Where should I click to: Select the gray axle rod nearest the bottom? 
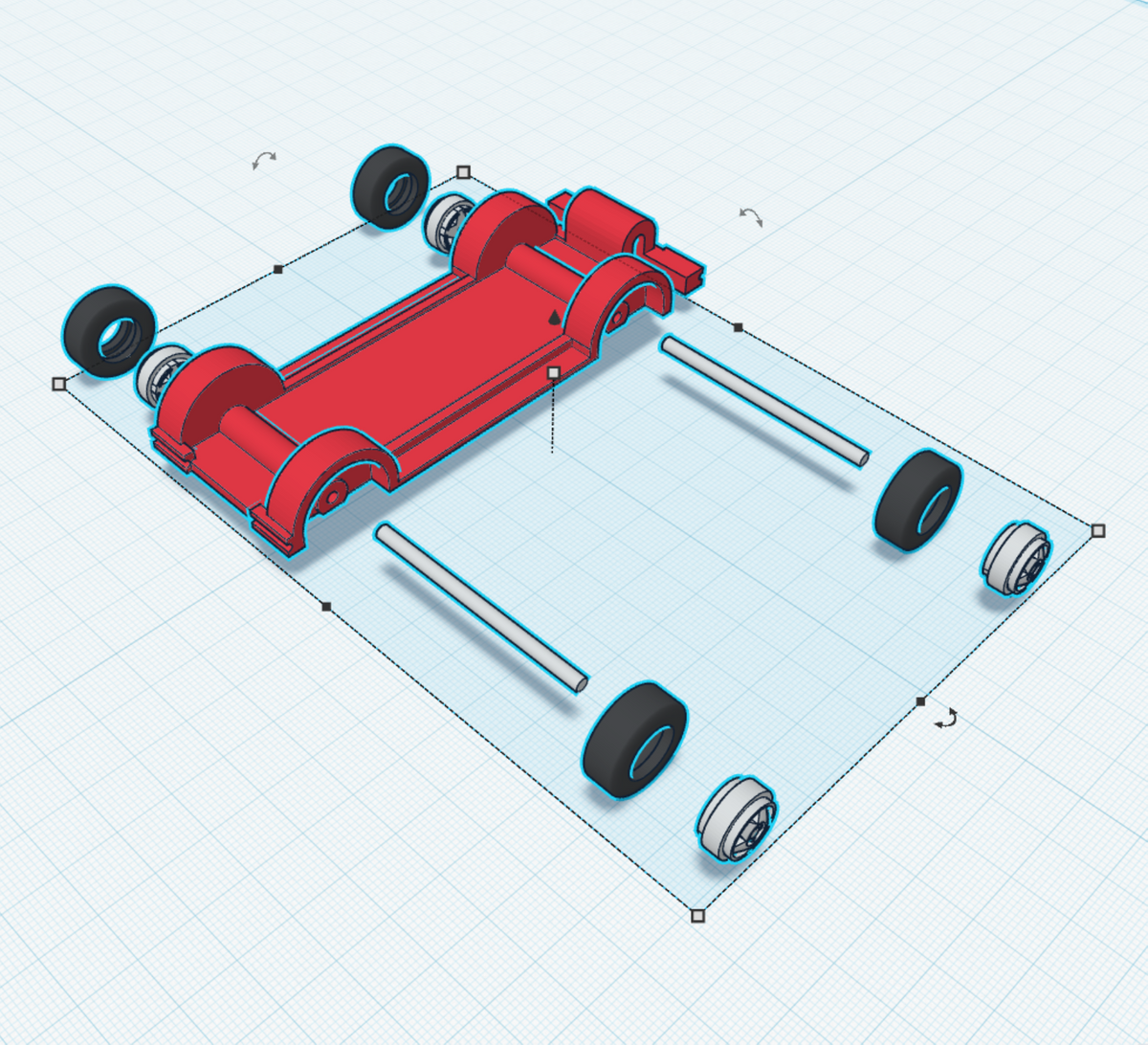click(x=481, y=607)
